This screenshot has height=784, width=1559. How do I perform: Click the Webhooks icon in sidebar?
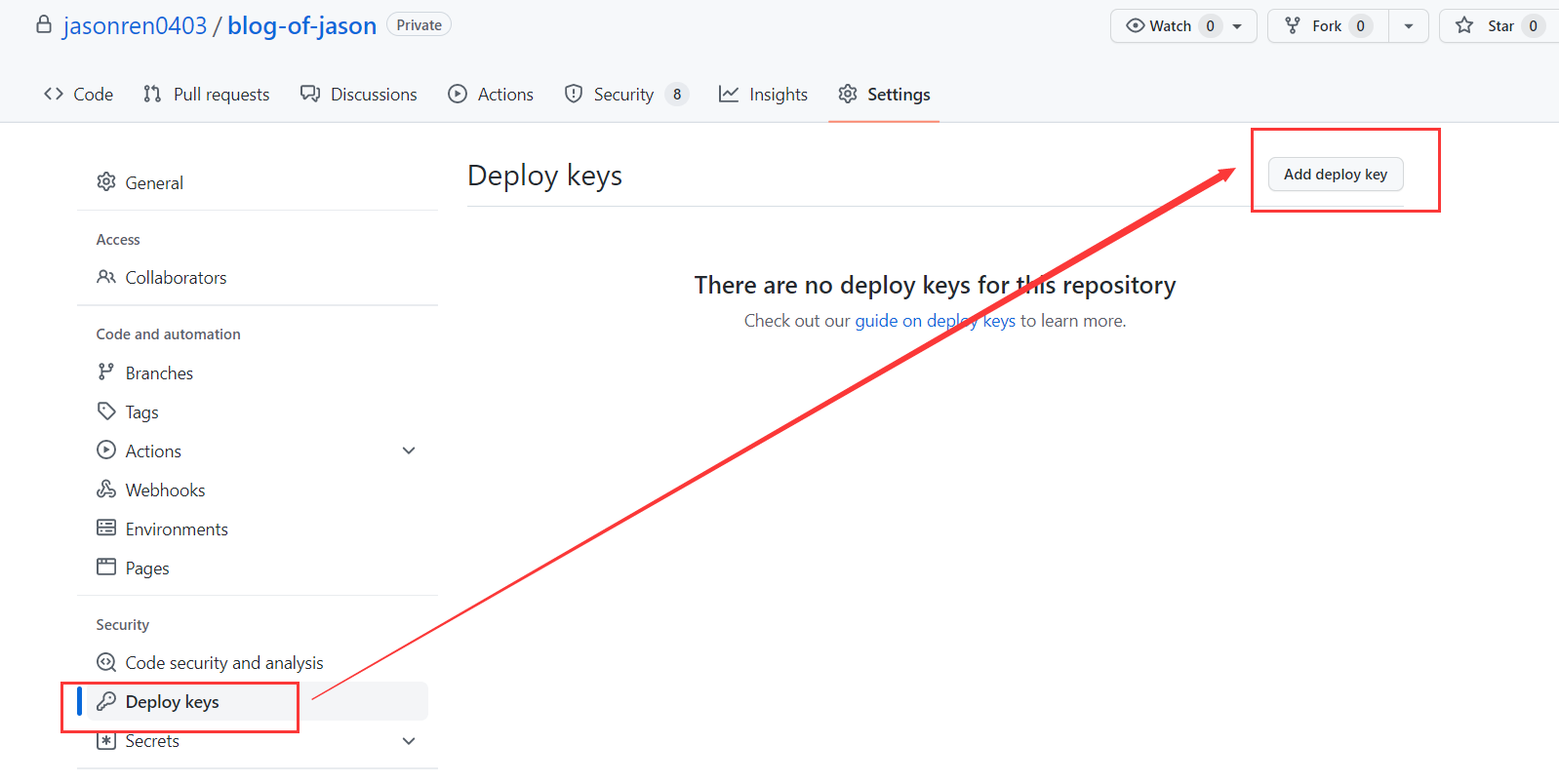coord(106,490)
